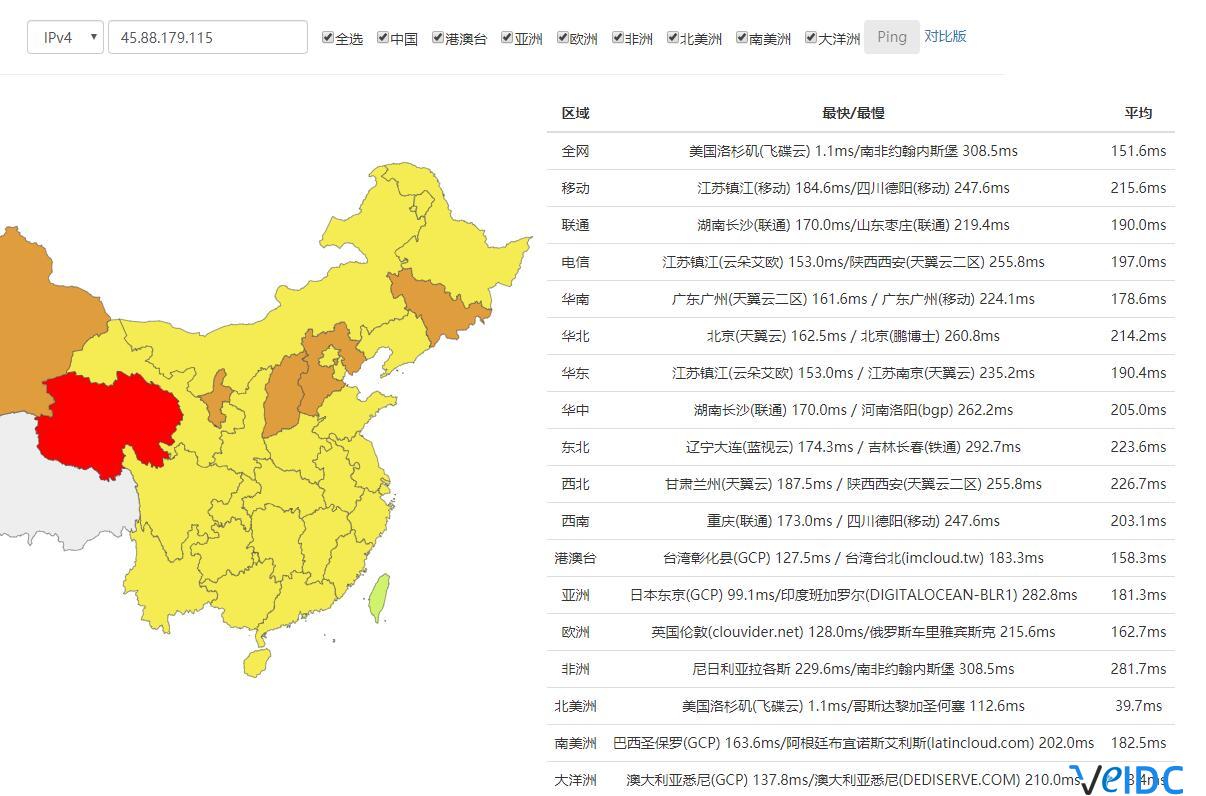The width and height of the screenshot is (1206, 796).
Task: Toggle the 全选 select-all checkbox
Action: click(328, 38)
